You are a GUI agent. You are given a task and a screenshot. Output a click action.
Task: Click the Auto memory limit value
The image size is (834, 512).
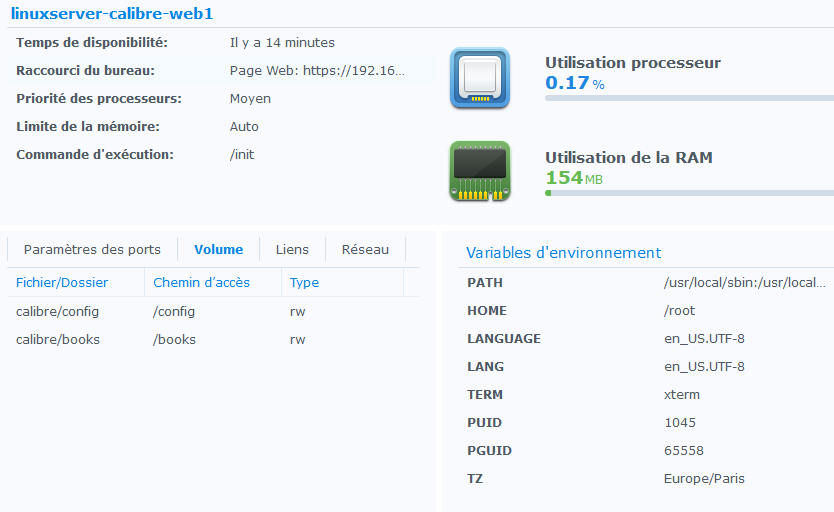244,127
